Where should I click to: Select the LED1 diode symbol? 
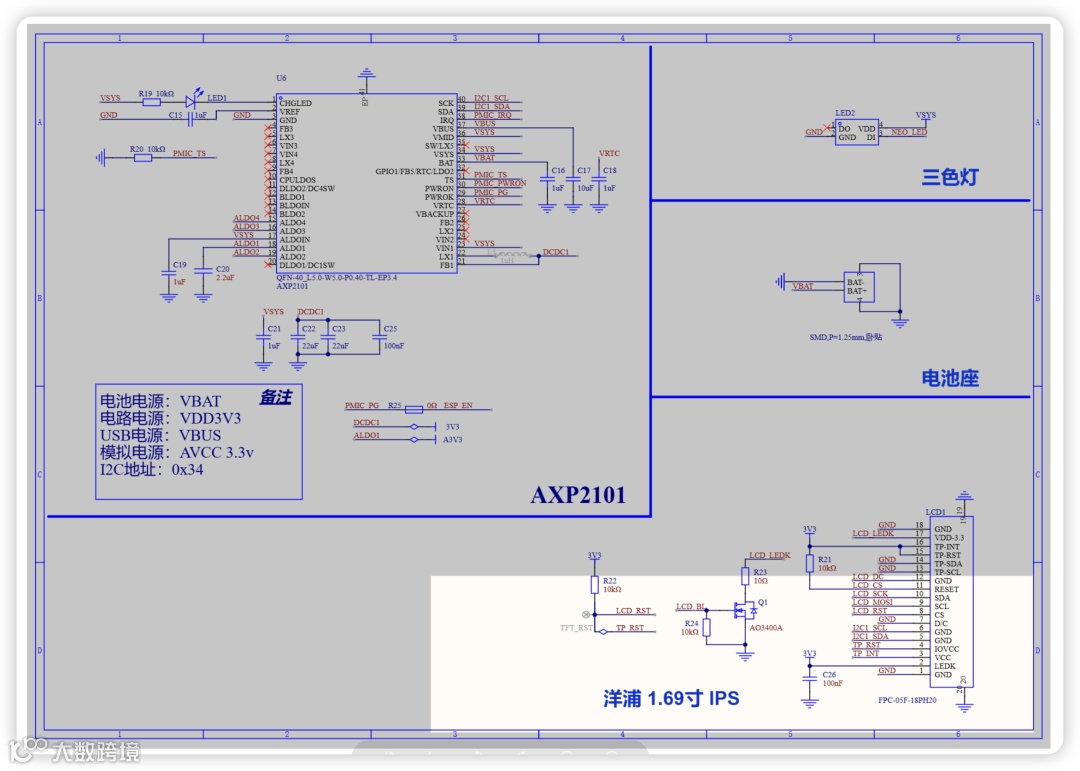point(191,101)
